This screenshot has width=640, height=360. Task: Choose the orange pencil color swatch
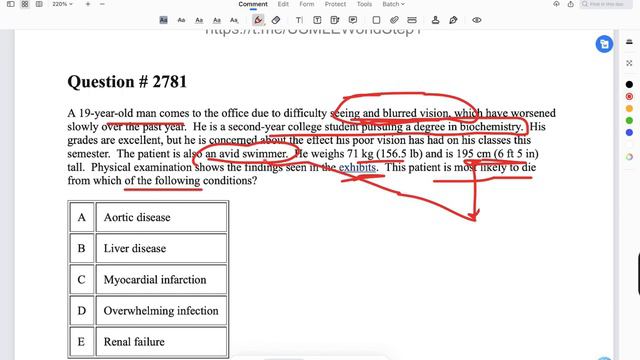pos(629,108)
